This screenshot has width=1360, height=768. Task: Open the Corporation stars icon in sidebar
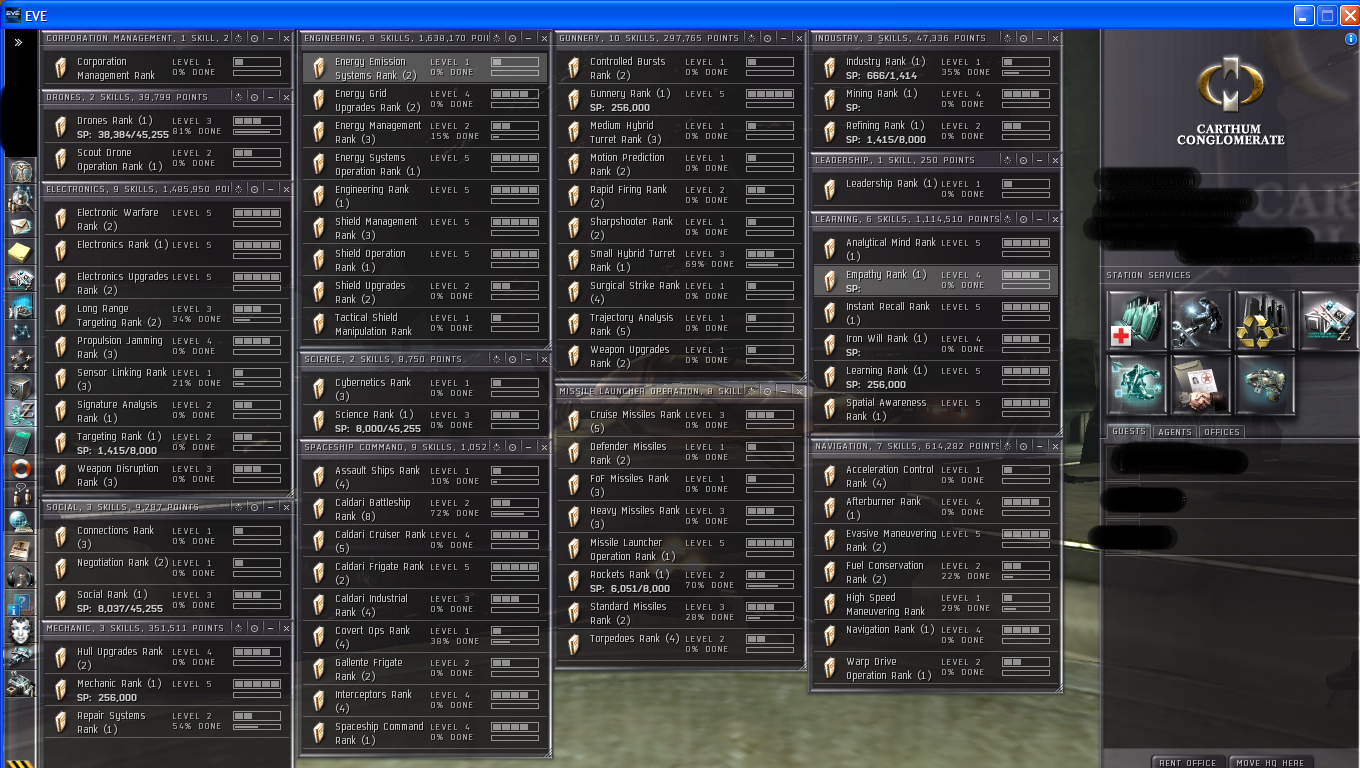pos(20,360)
